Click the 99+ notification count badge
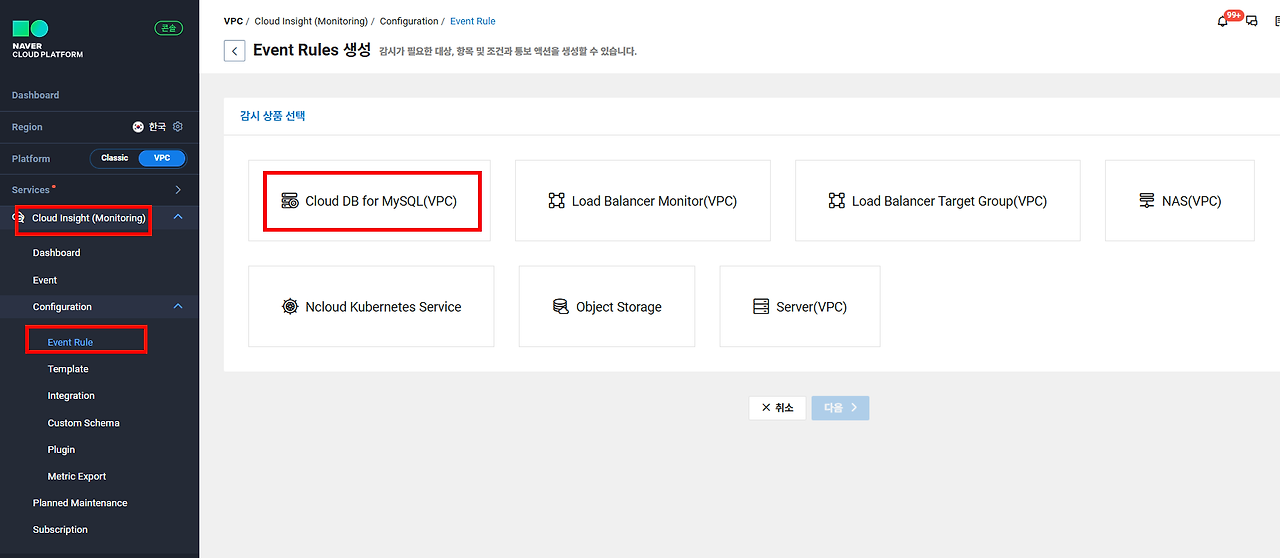The image size is (1280, 558). pos(1234,16)
